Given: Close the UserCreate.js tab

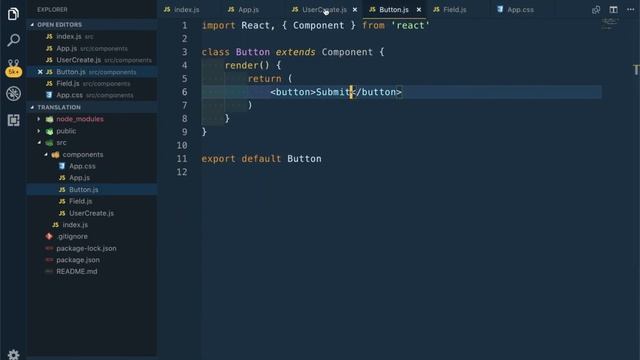Looking at the screenshot, I should [355, 9].
